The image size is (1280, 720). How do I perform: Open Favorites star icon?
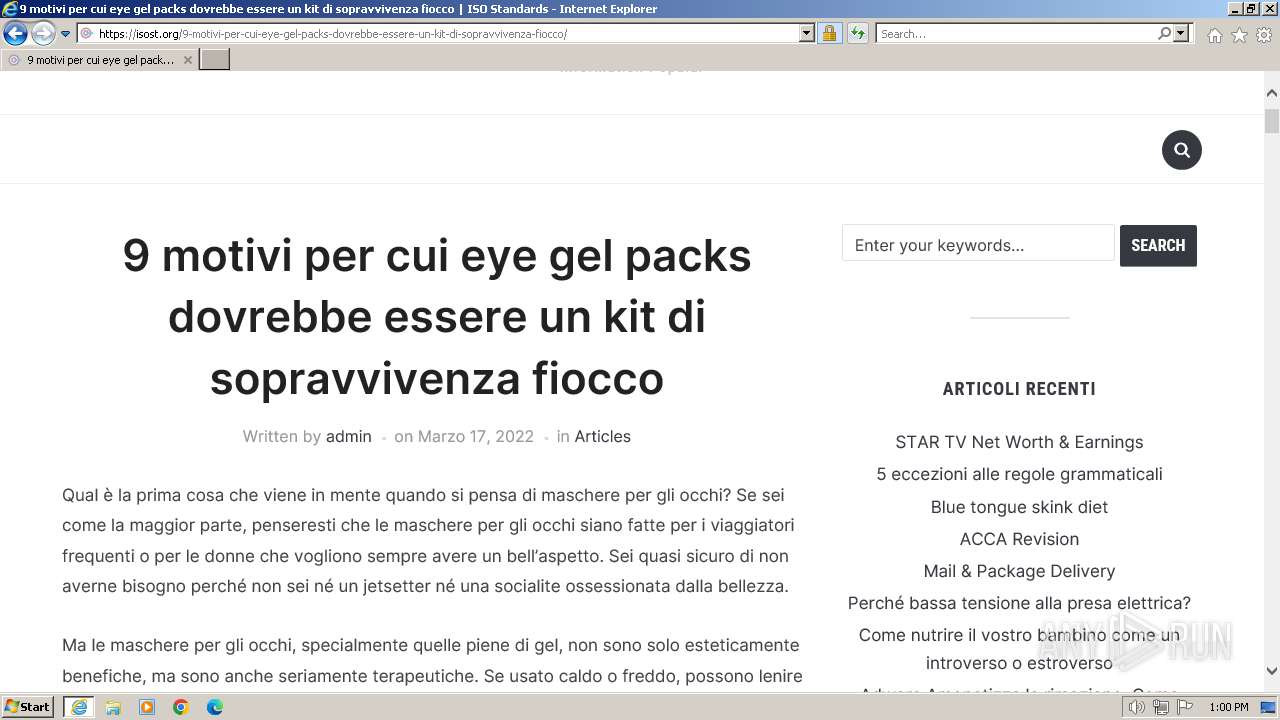(x=1239, y=35)
